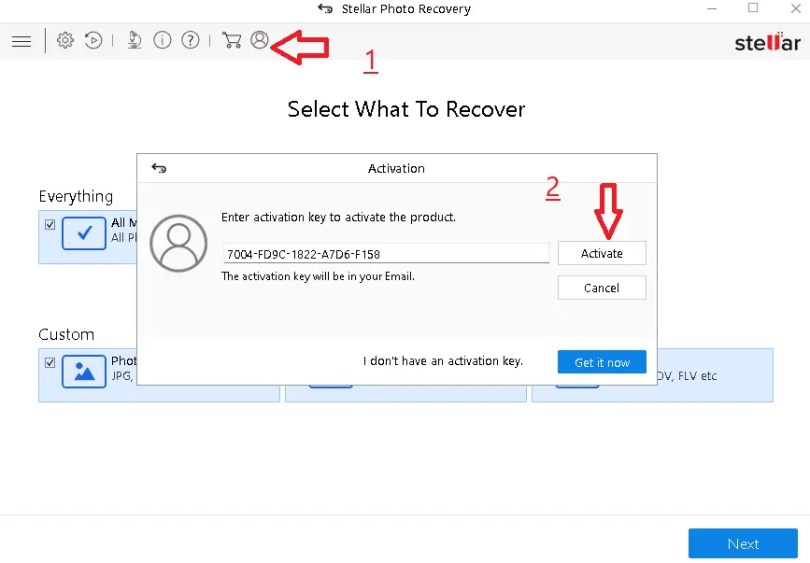Minimize the Stellar Photo Recovery window
Image resolution: width=810 pixels, height=563 pixels.
coord(712,9)
